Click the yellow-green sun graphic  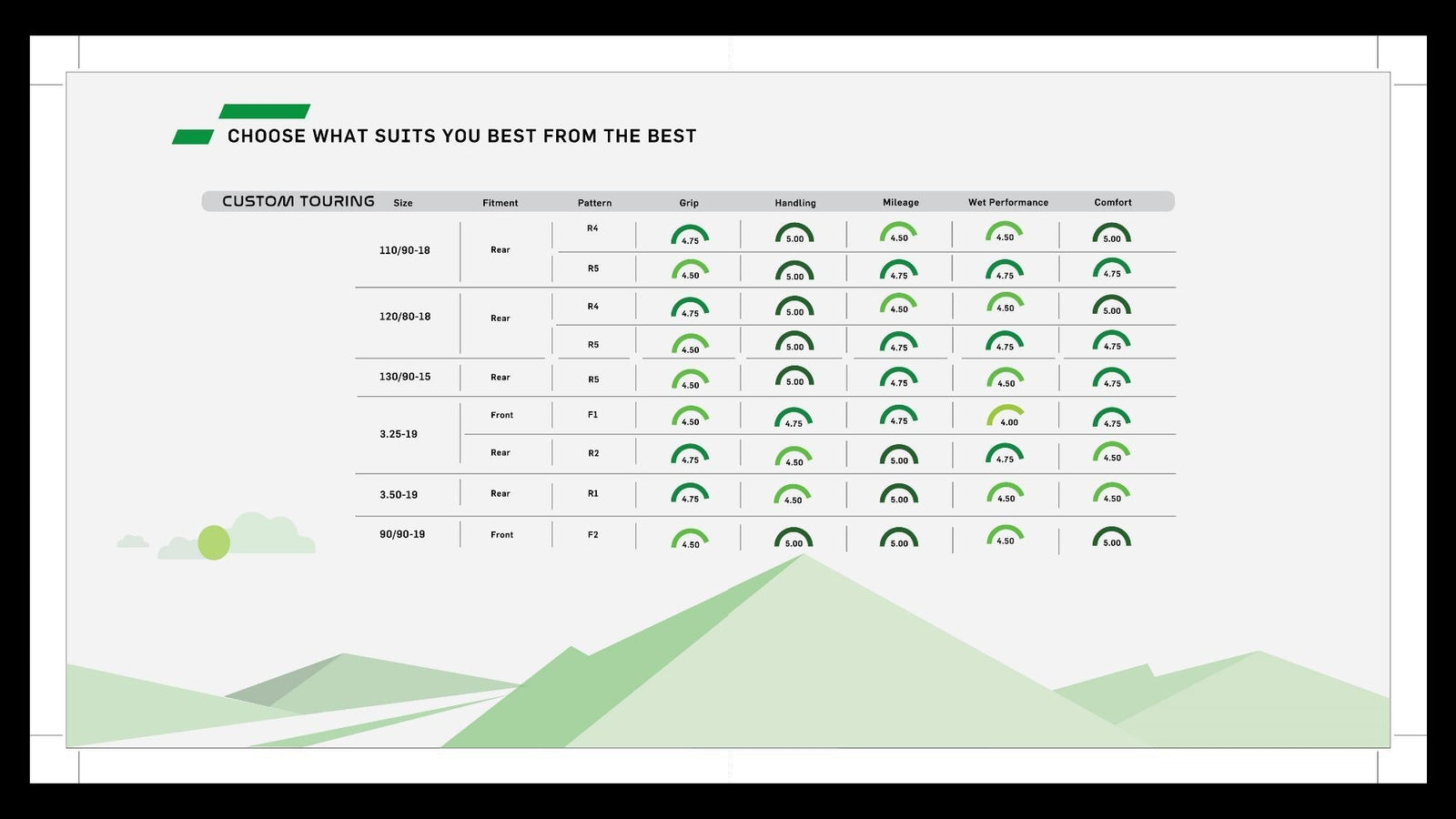click(x=214, y=542)
